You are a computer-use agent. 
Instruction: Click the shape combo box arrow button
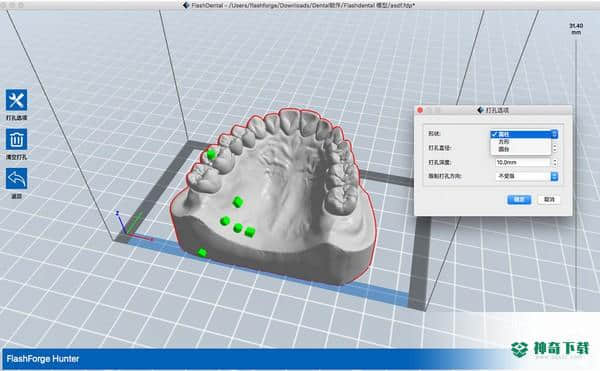[554, 134]
